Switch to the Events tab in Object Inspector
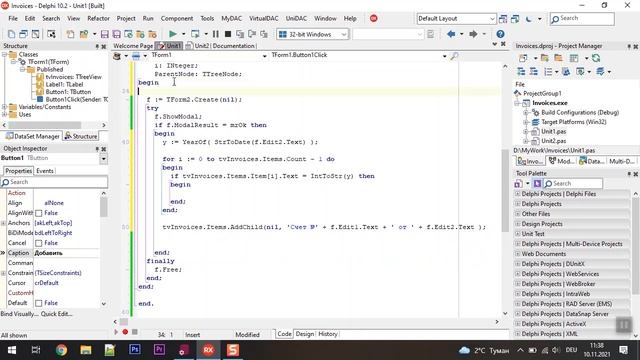The image size is (640, 360). [45, 171]
